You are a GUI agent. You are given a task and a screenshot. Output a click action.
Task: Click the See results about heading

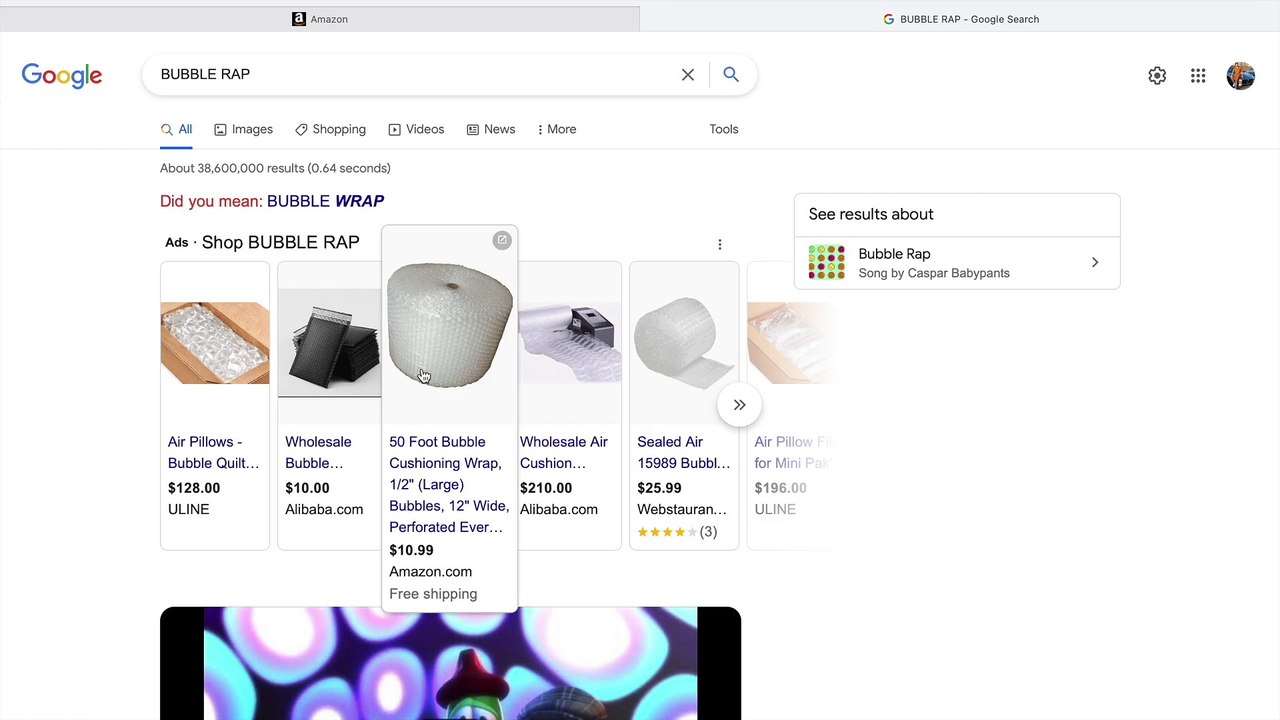(871, 214)
